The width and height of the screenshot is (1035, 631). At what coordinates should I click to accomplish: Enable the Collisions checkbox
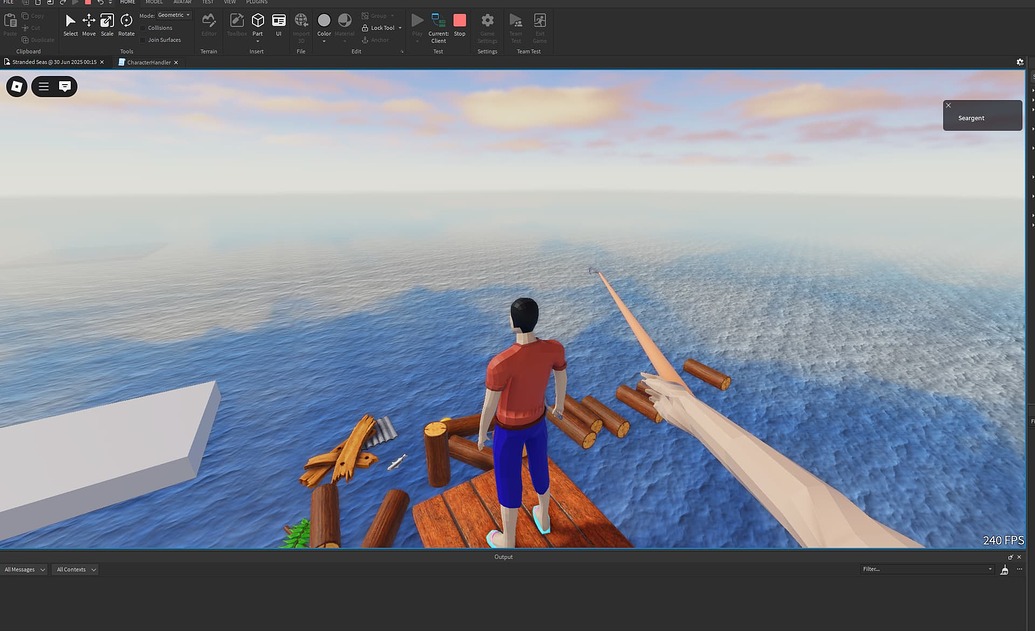tap(143, 28)
